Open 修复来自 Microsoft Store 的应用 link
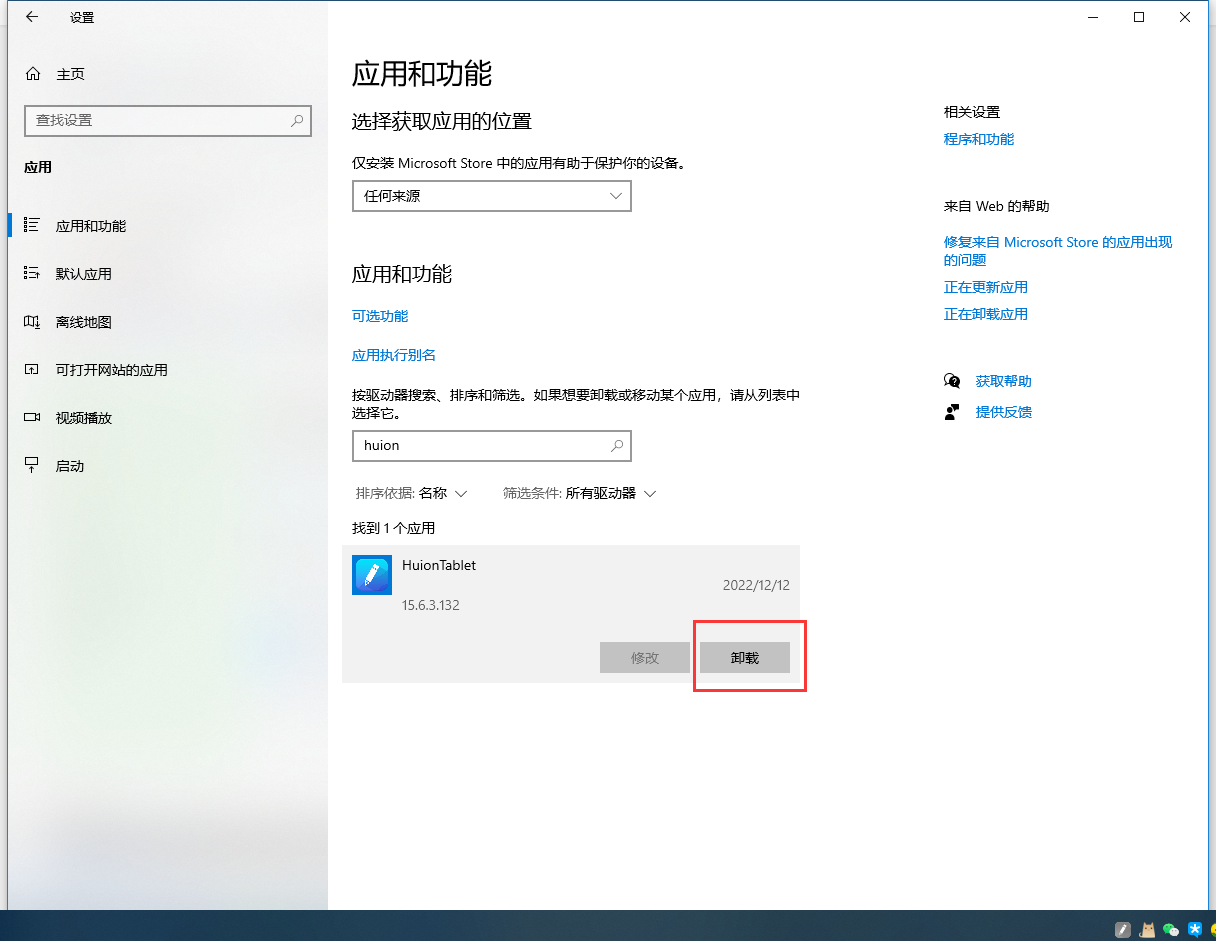Viewport: 1216px width, 941px height. [x=1058, y=251]
